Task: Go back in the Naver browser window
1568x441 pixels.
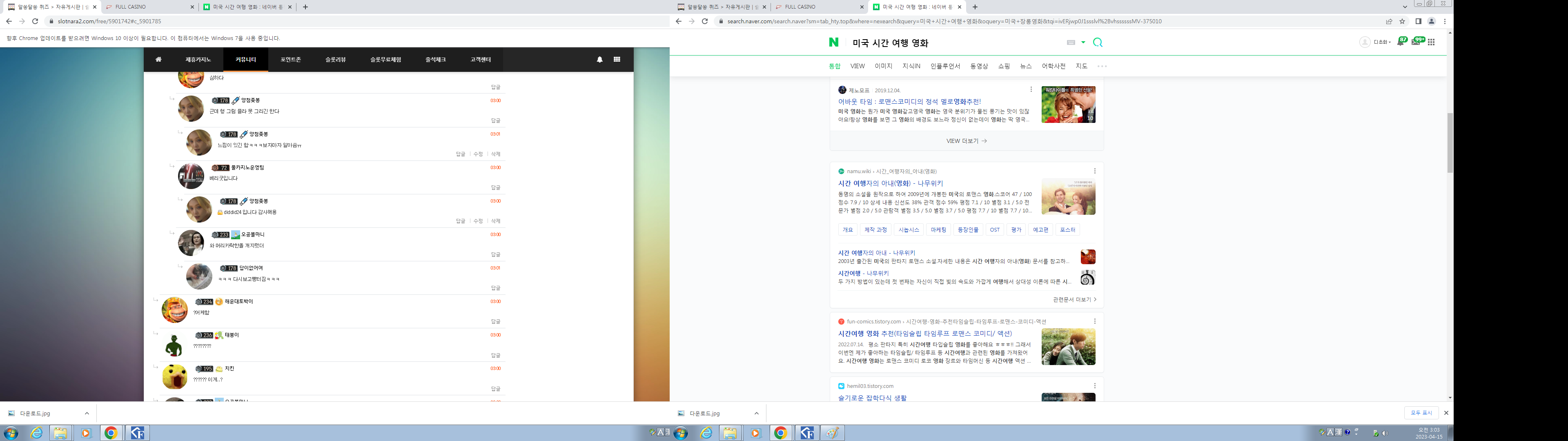Action: [x=678, y=21]
